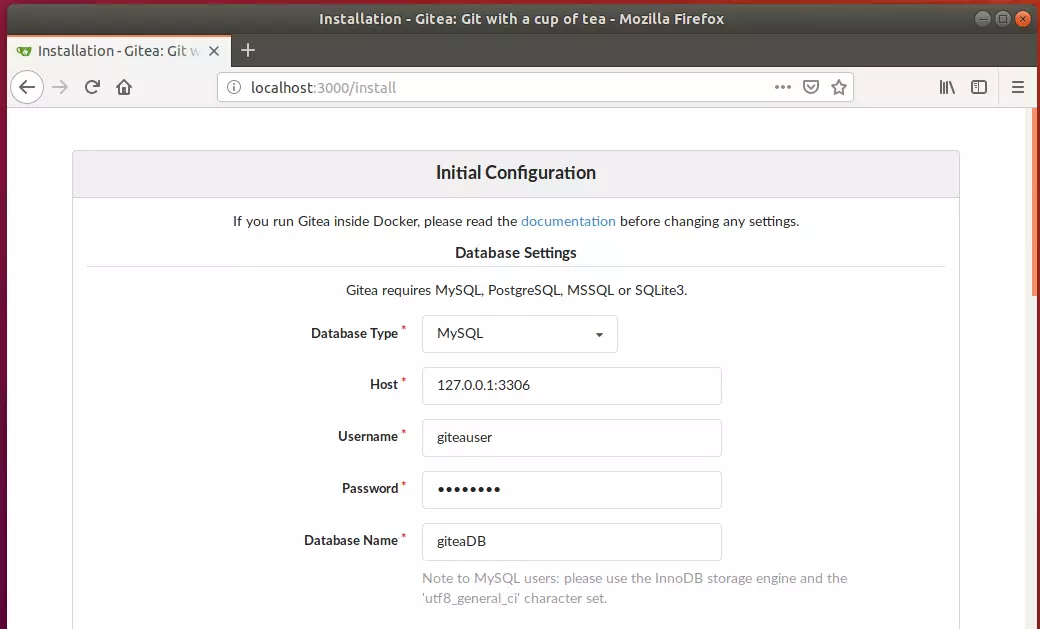
Task: Open a new tab with plus button
Action: point(248,50)
